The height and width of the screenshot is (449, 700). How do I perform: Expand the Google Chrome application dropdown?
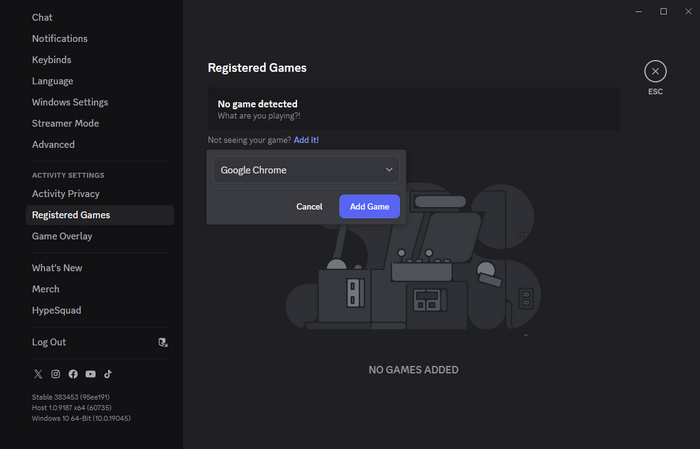[306, 170]
